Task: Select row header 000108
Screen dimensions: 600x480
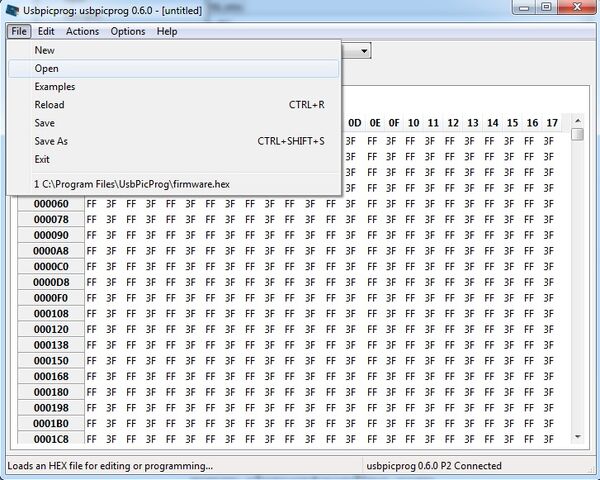Action: 51,313
